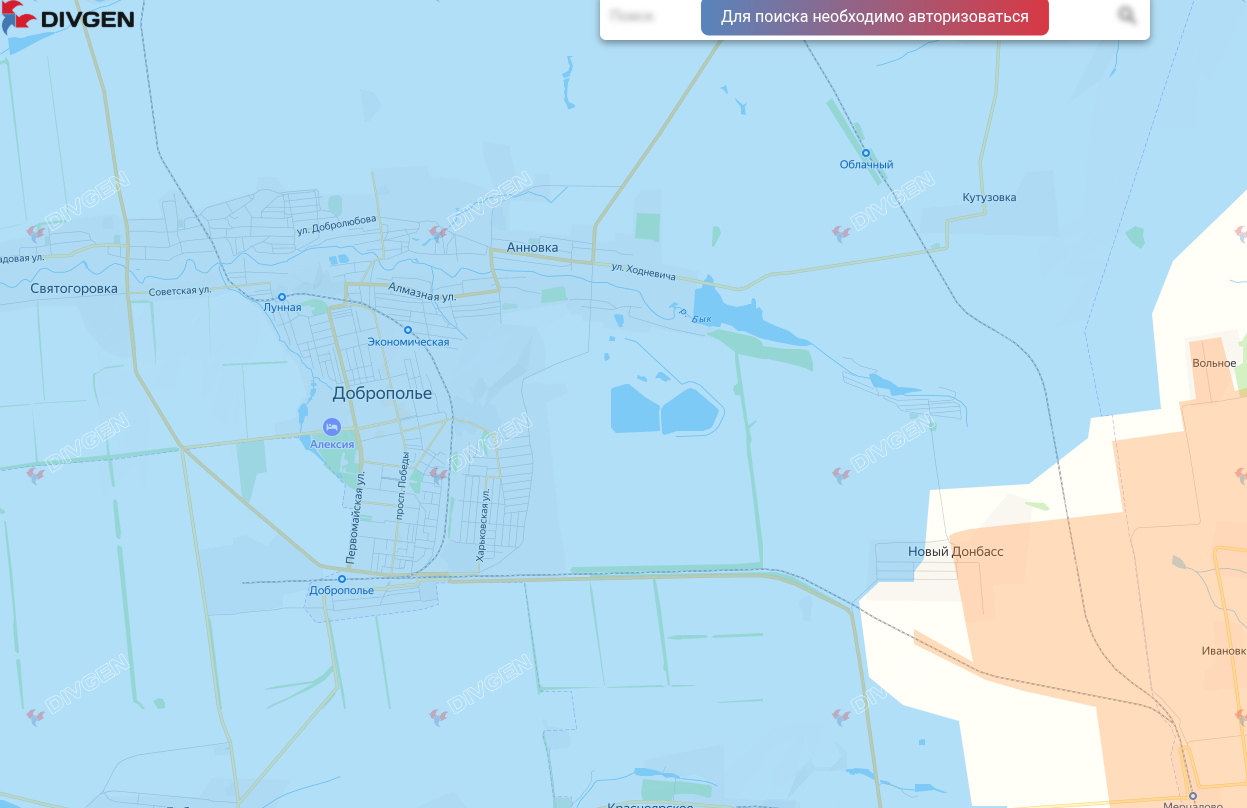Select the Доброполье railway station marker
Image resolution: width=1247 pixels, height=808 pixels.
tap(342, 579)
